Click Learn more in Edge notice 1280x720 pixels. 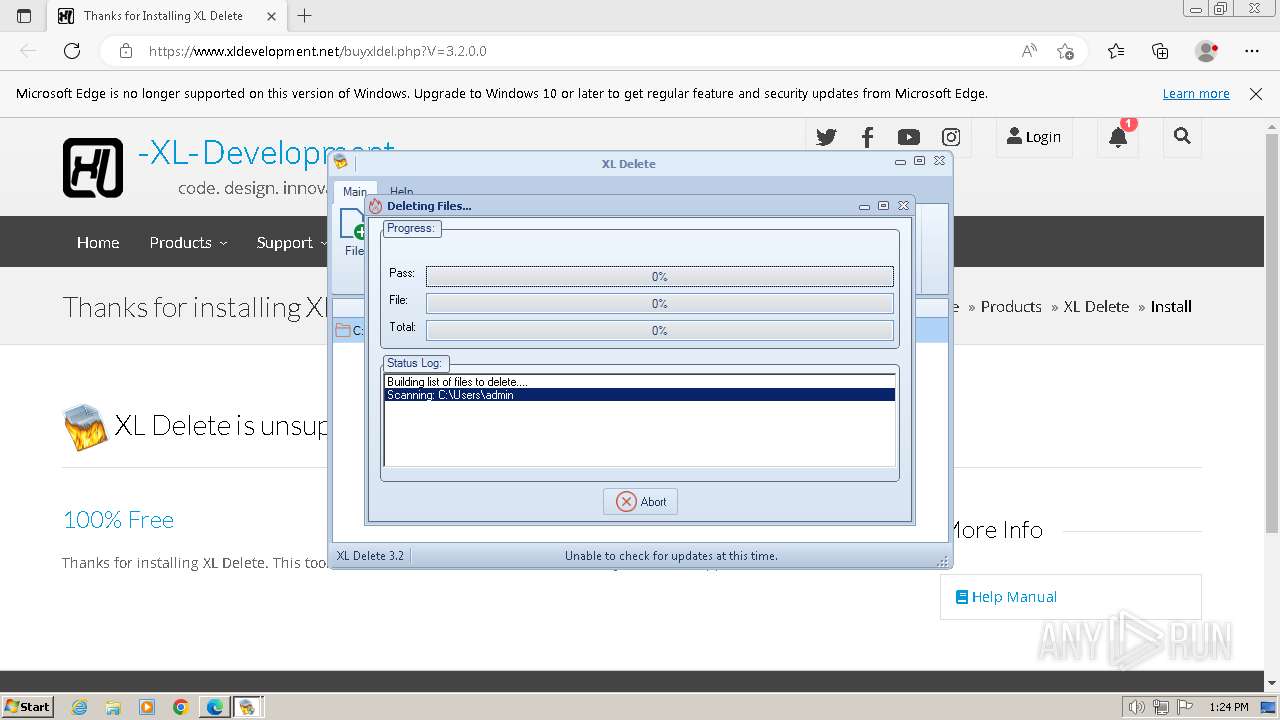(1196, 93)
